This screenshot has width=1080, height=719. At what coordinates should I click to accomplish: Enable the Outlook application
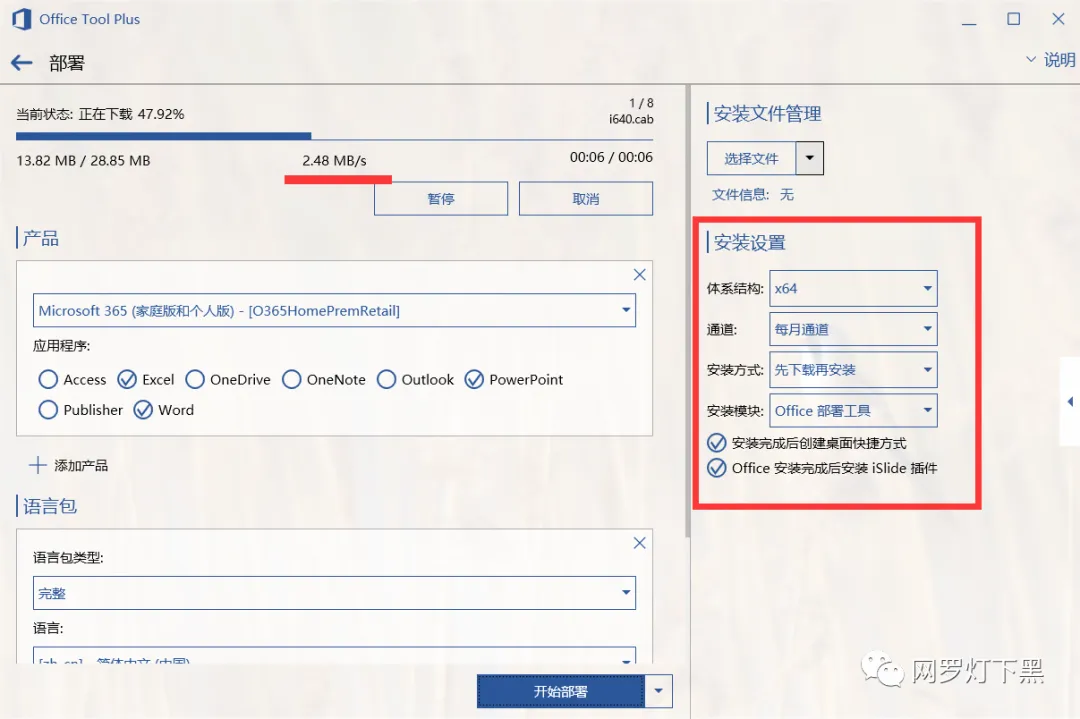pyautogui.click(x=386, y=379)
